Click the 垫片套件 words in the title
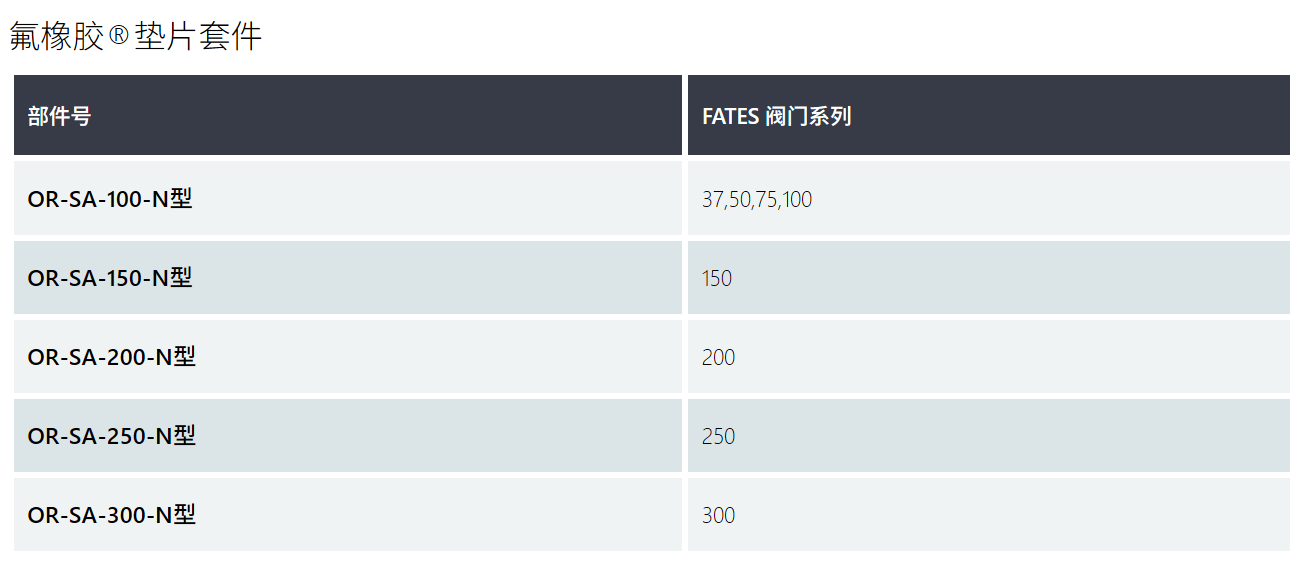Screen dimensions: 1290x561 (x=198, y=36)
